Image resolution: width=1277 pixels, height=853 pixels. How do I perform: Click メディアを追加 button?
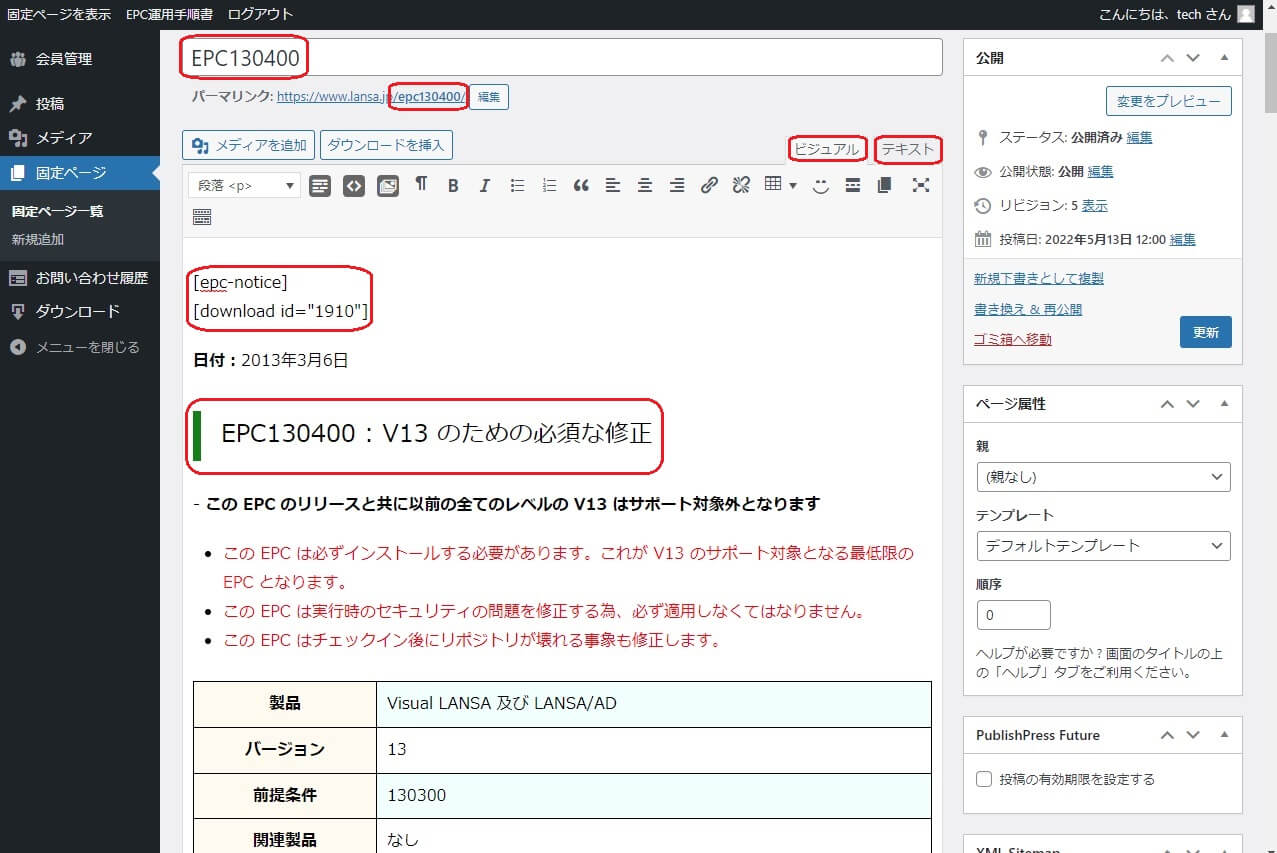click(249, 145)
